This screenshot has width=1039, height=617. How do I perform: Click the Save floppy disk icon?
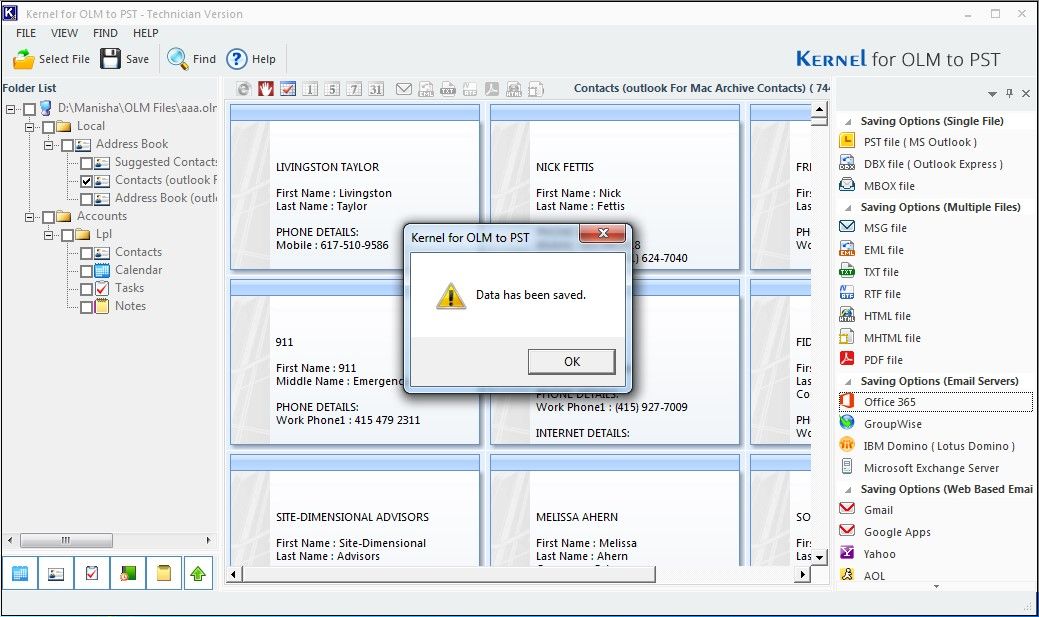pos(111,58)
